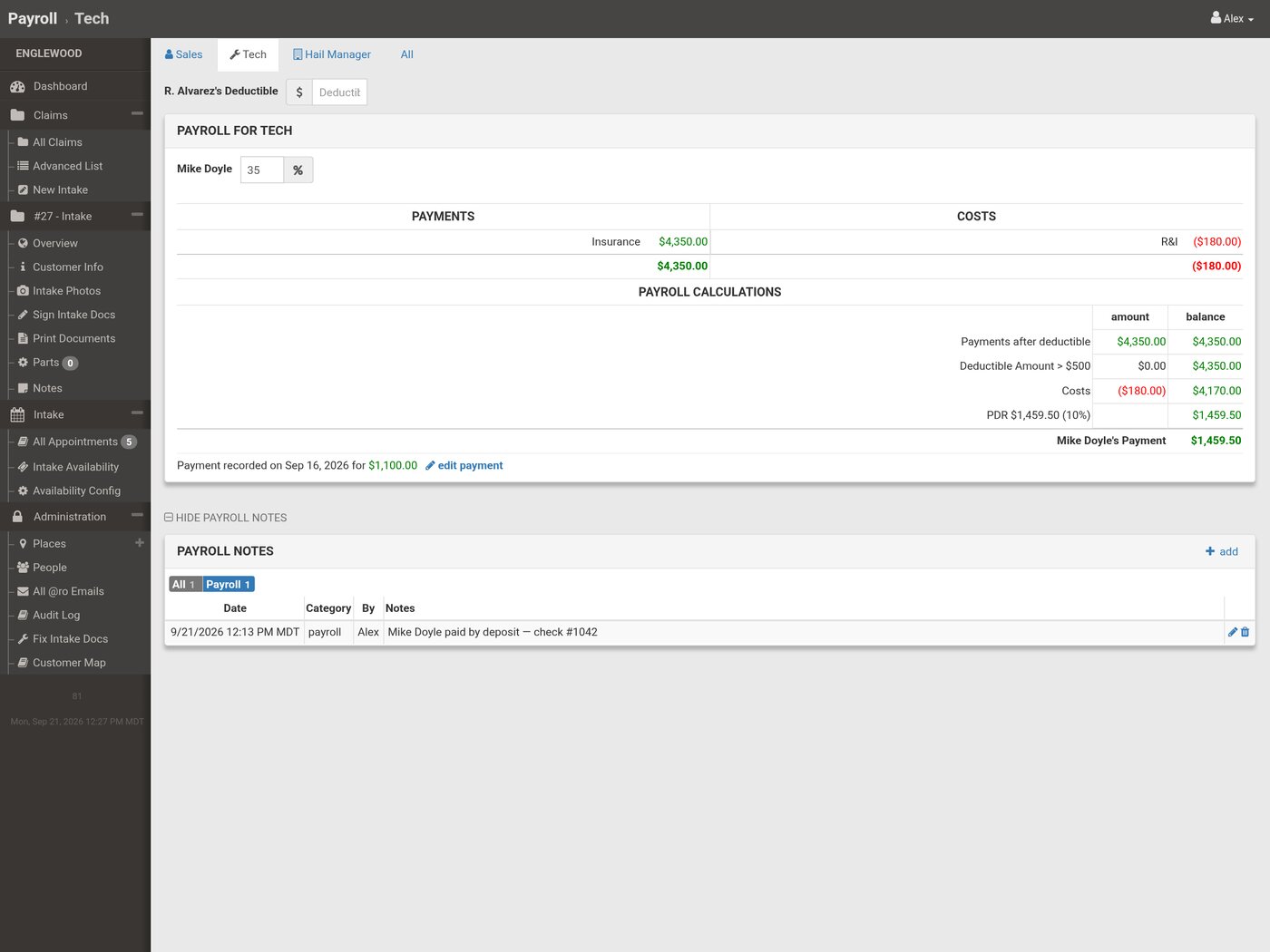Show All notes filter
The width and height of the screenshot is (1270, 952).
click(x=185, y=585)
